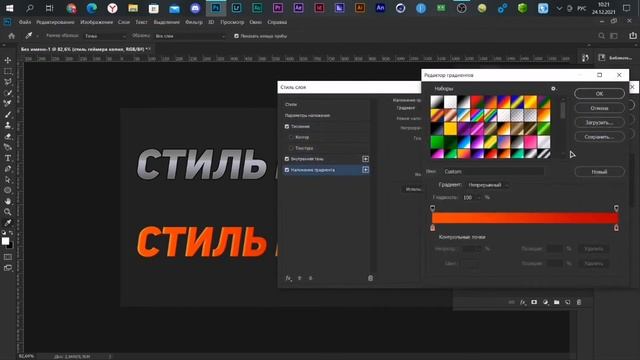640x360 pixels.
Task: Click the move effect down arrow
Action: point(311,278)
